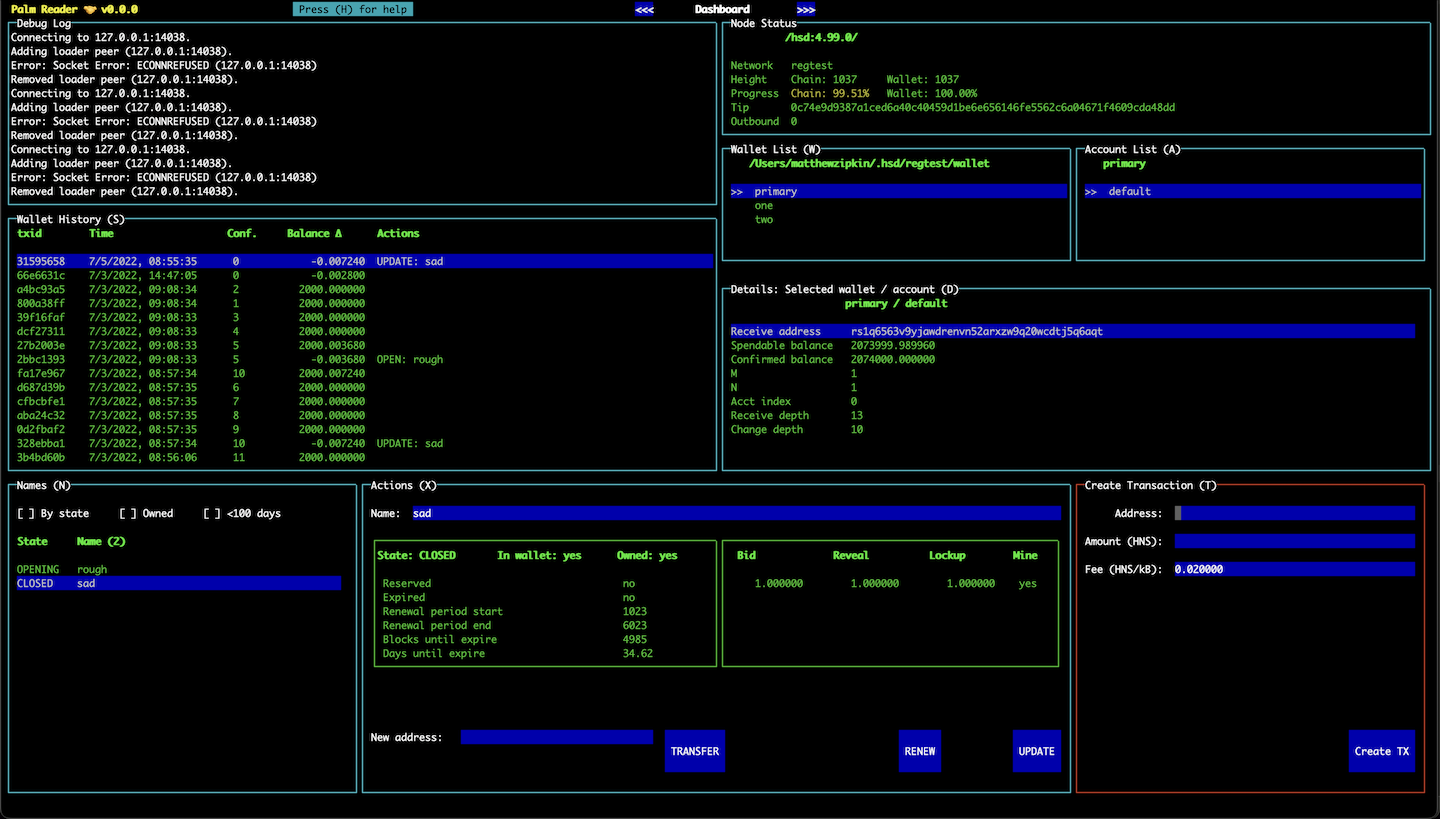Select transaction a4bc93a5 in Wallet History

[365, 289]
